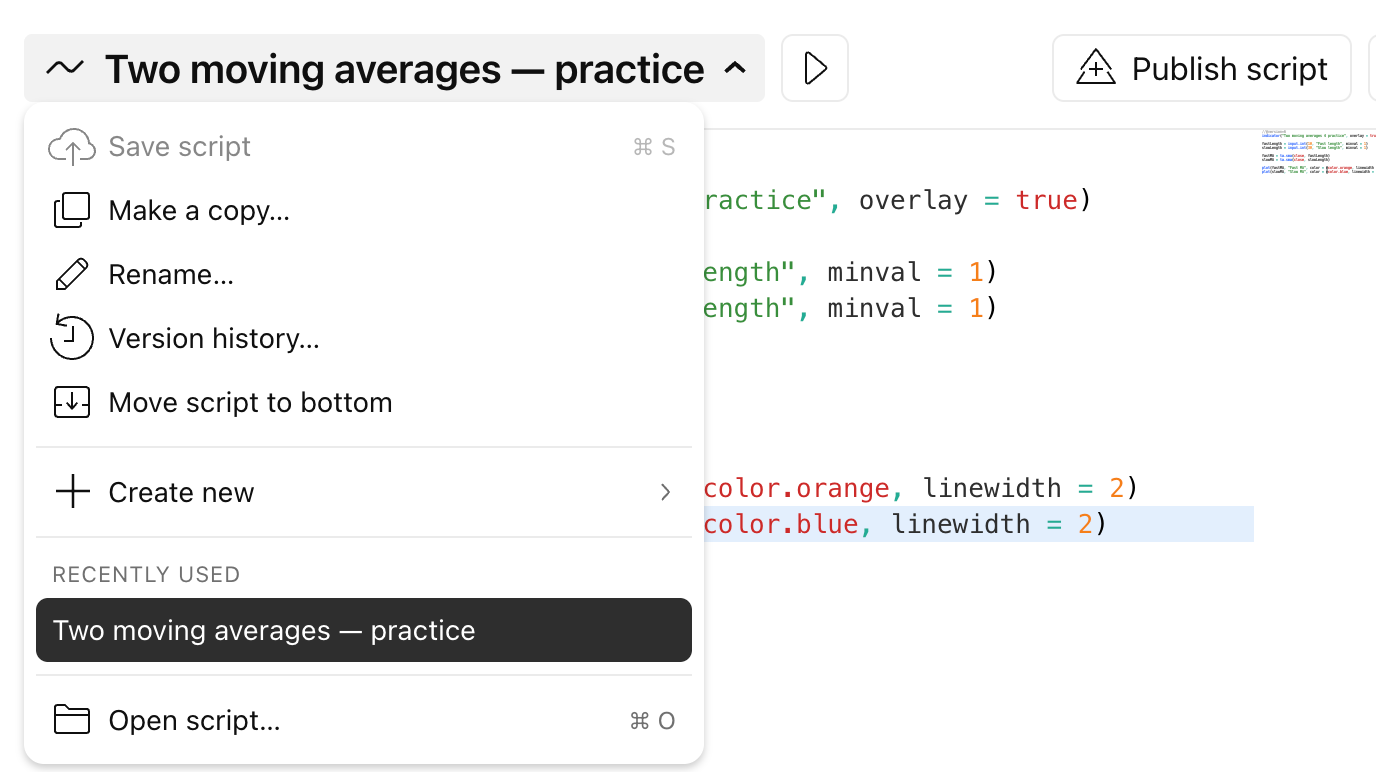Open the Create new submenu
The width and height of the screenshot is (1376, 772).
(x=364, y=492)
